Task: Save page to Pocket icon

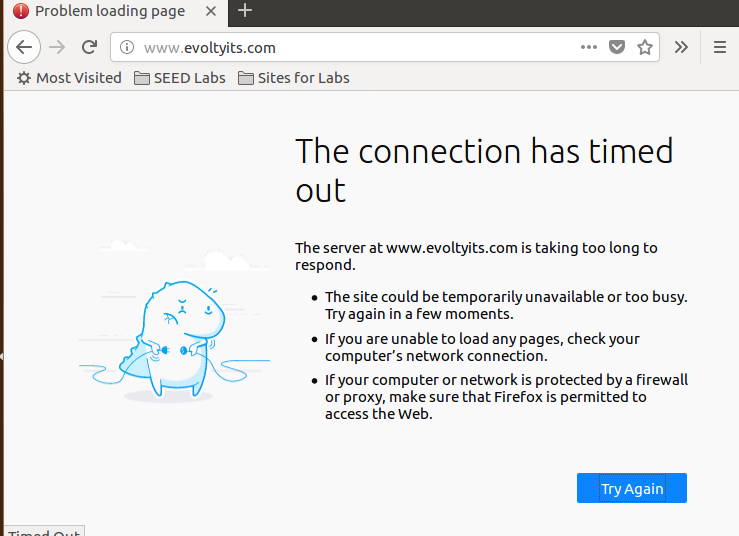Action: pyautogui.click(x=616, y=47)
